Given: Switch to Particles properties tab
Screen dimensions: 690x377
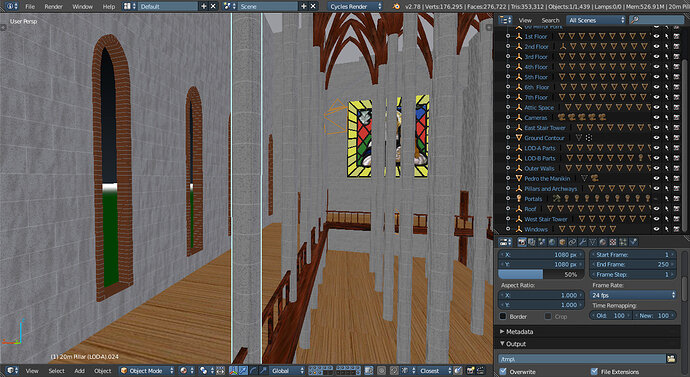Looking at the screenshot, I should pyautogui.click(x=623, y=242).
